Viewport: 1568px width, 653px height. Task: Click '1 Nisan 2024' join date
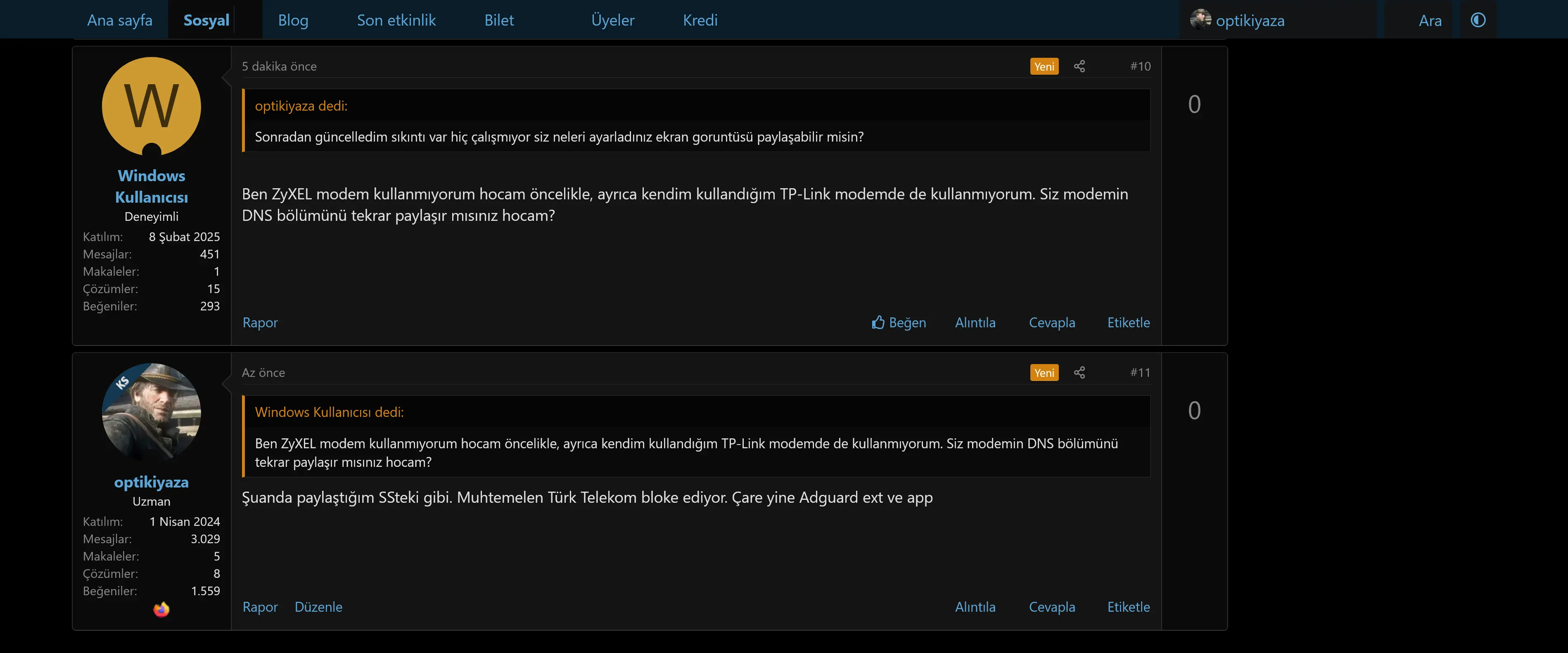pos(185,522)
